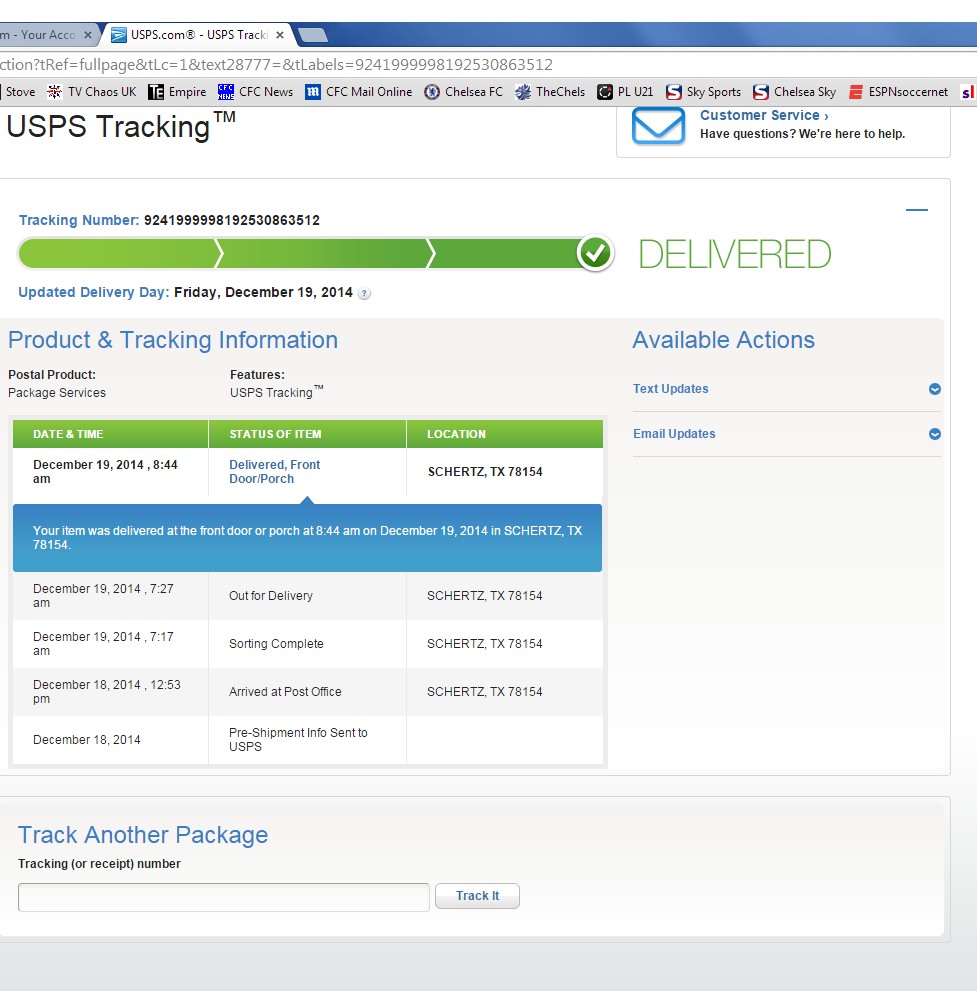Expand the Email Updates section arrow
The height and width of the screenshot is (991, 977).
pos(935,434)
